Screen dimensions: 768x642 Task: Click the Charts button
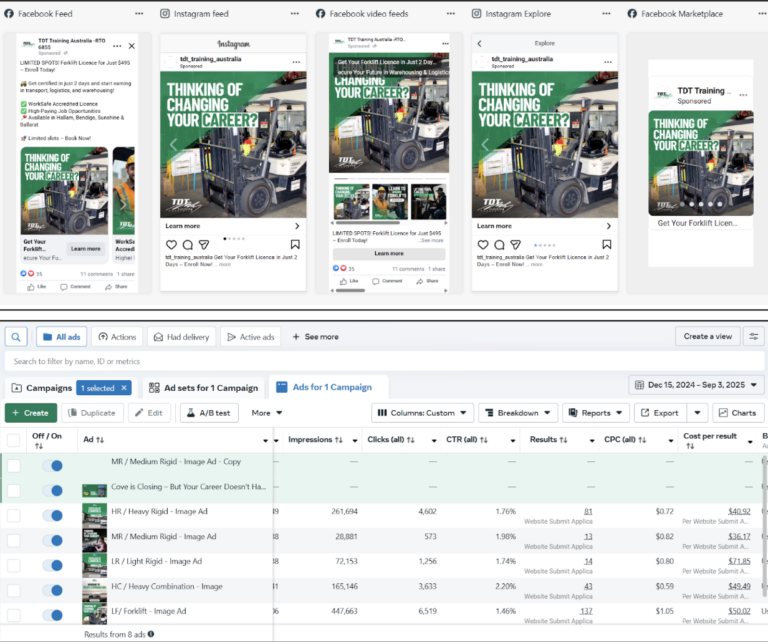pos(738,413)
